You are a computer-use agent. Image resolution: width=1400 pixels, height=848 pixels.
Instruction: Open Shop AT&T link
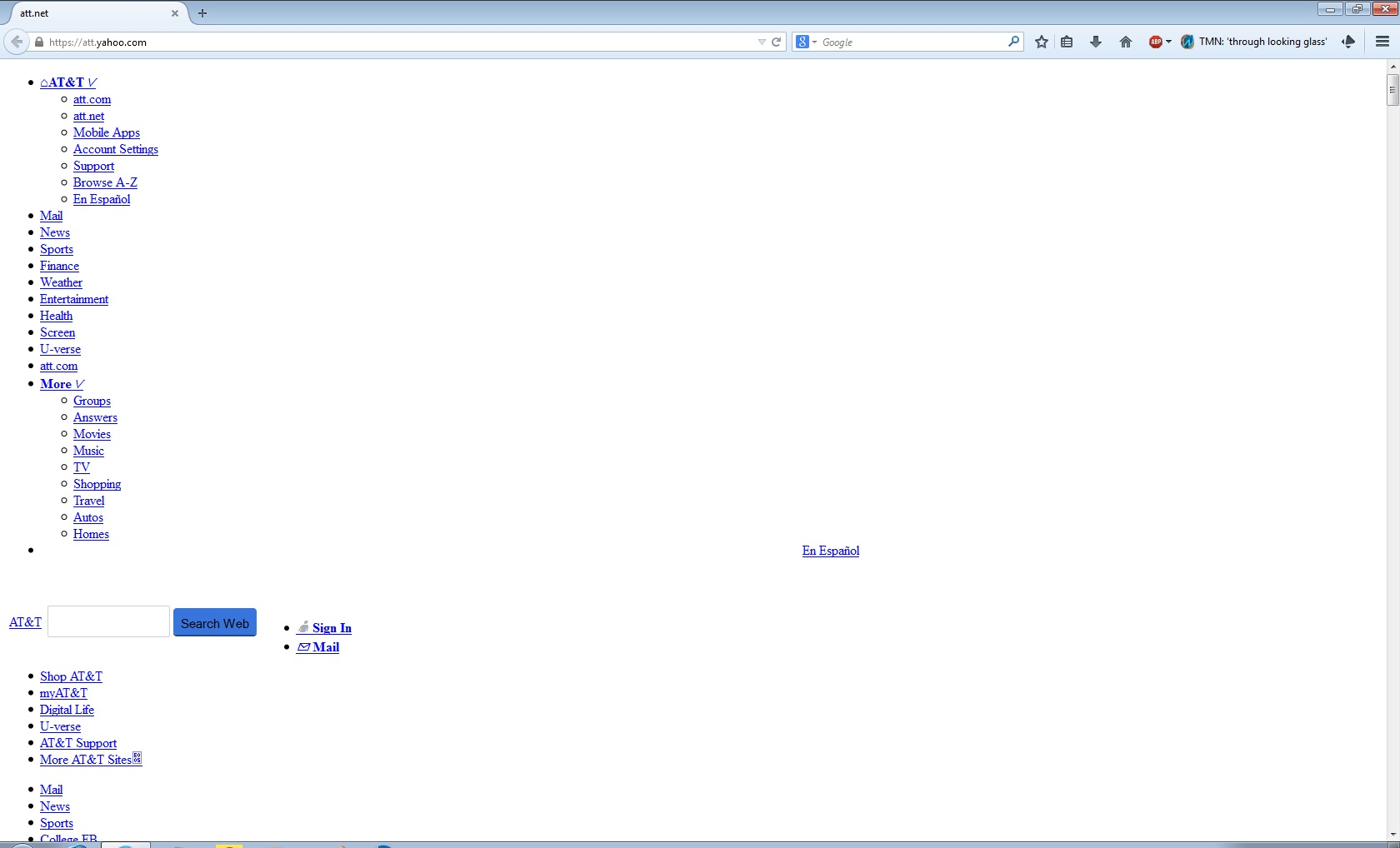(x=71, y=676)
